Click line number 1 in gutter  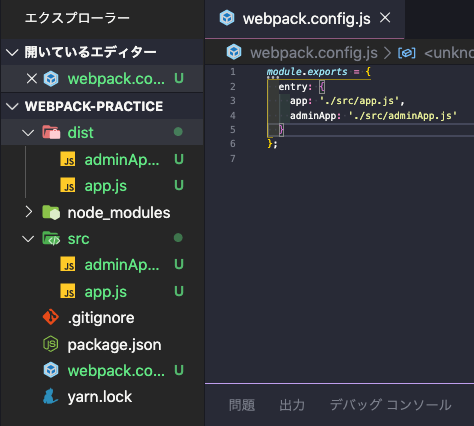click(x=233, y=72)
